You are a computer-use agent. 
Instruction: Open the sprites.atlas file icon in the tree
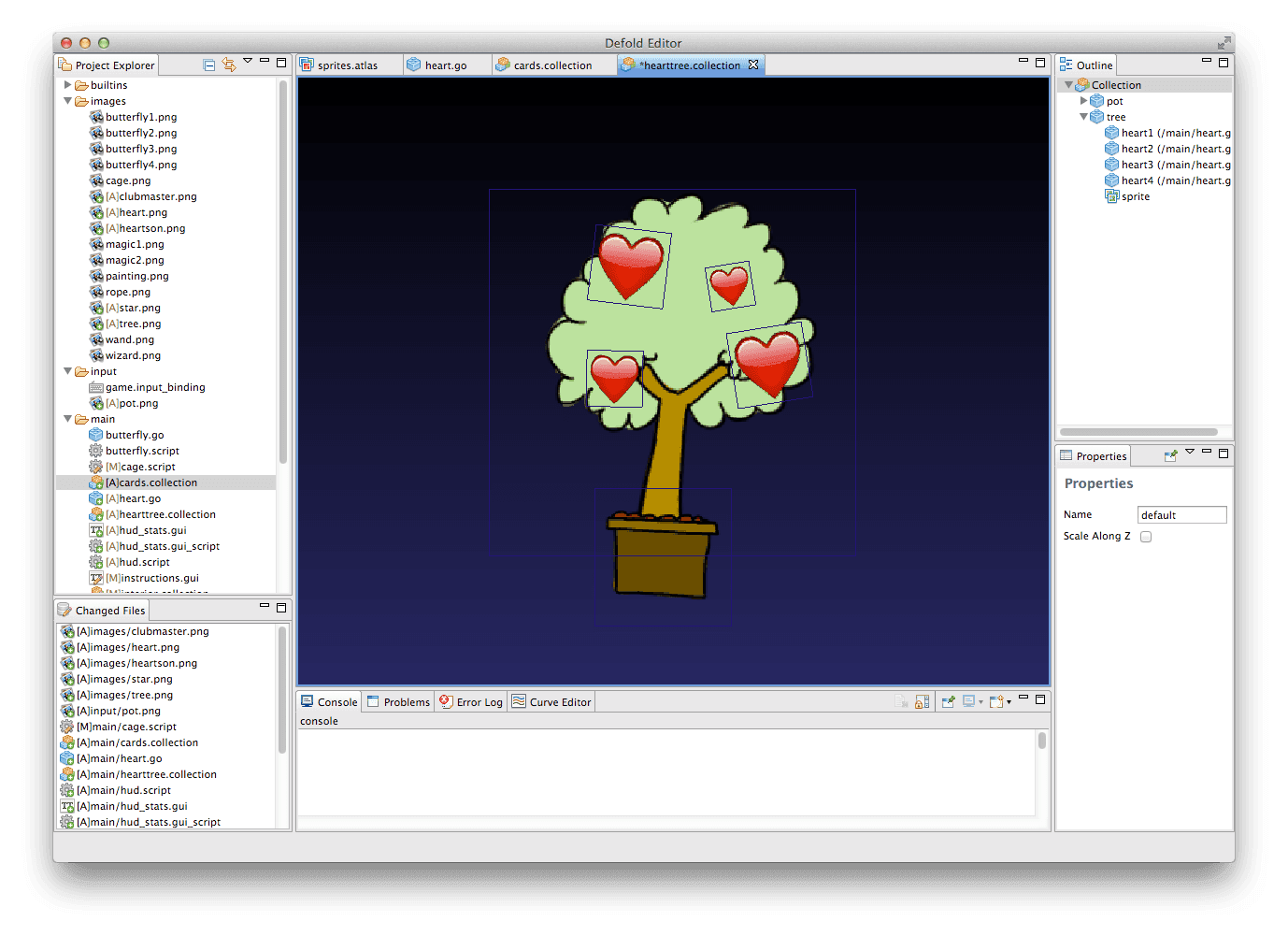[307, 65]
